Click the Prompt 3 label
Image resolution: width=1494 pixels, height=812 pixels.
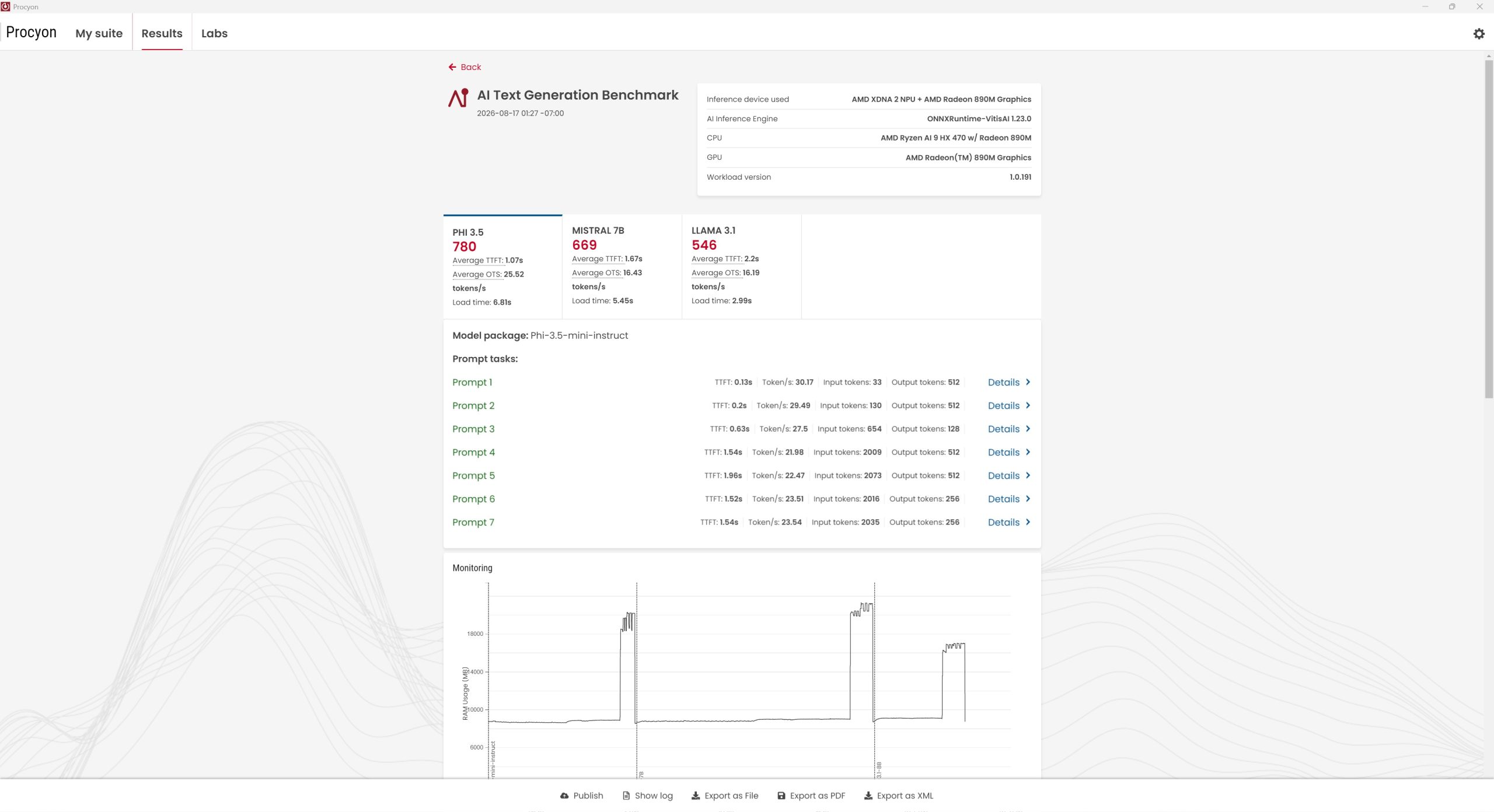click(473, 429)
